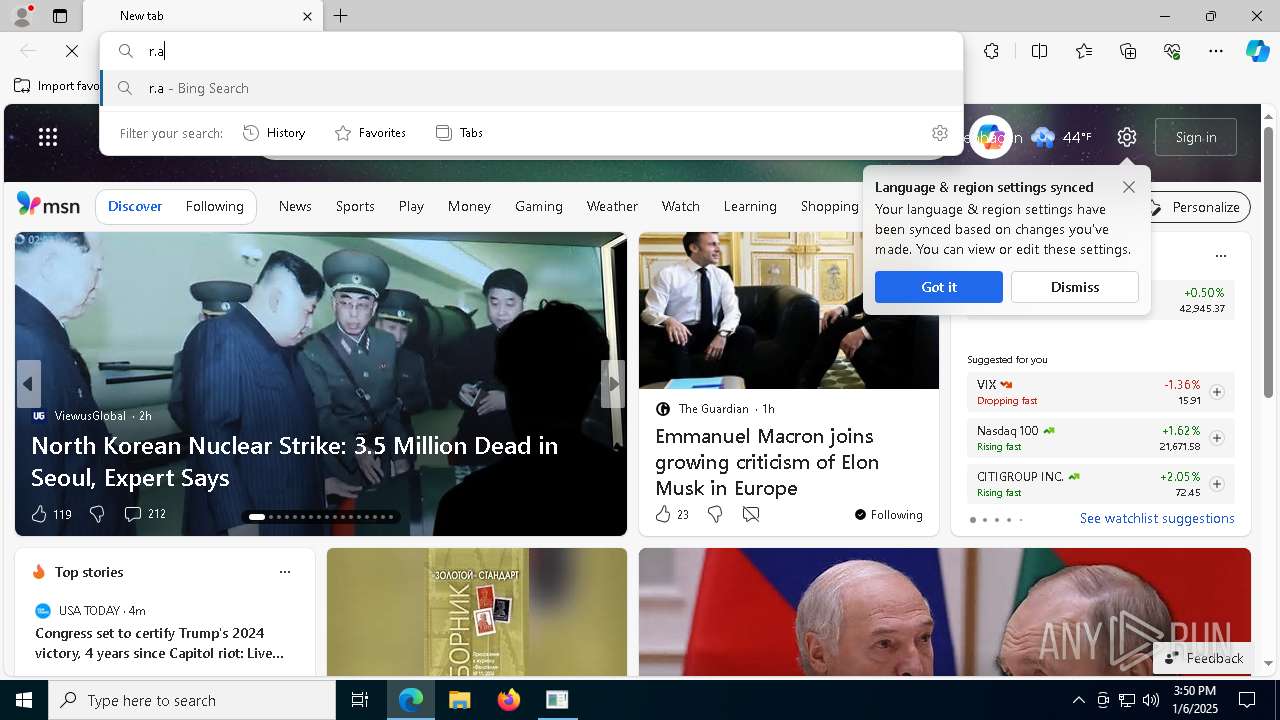Show next carousel story arrow
1280x720 pixels.
coord(613,384)
